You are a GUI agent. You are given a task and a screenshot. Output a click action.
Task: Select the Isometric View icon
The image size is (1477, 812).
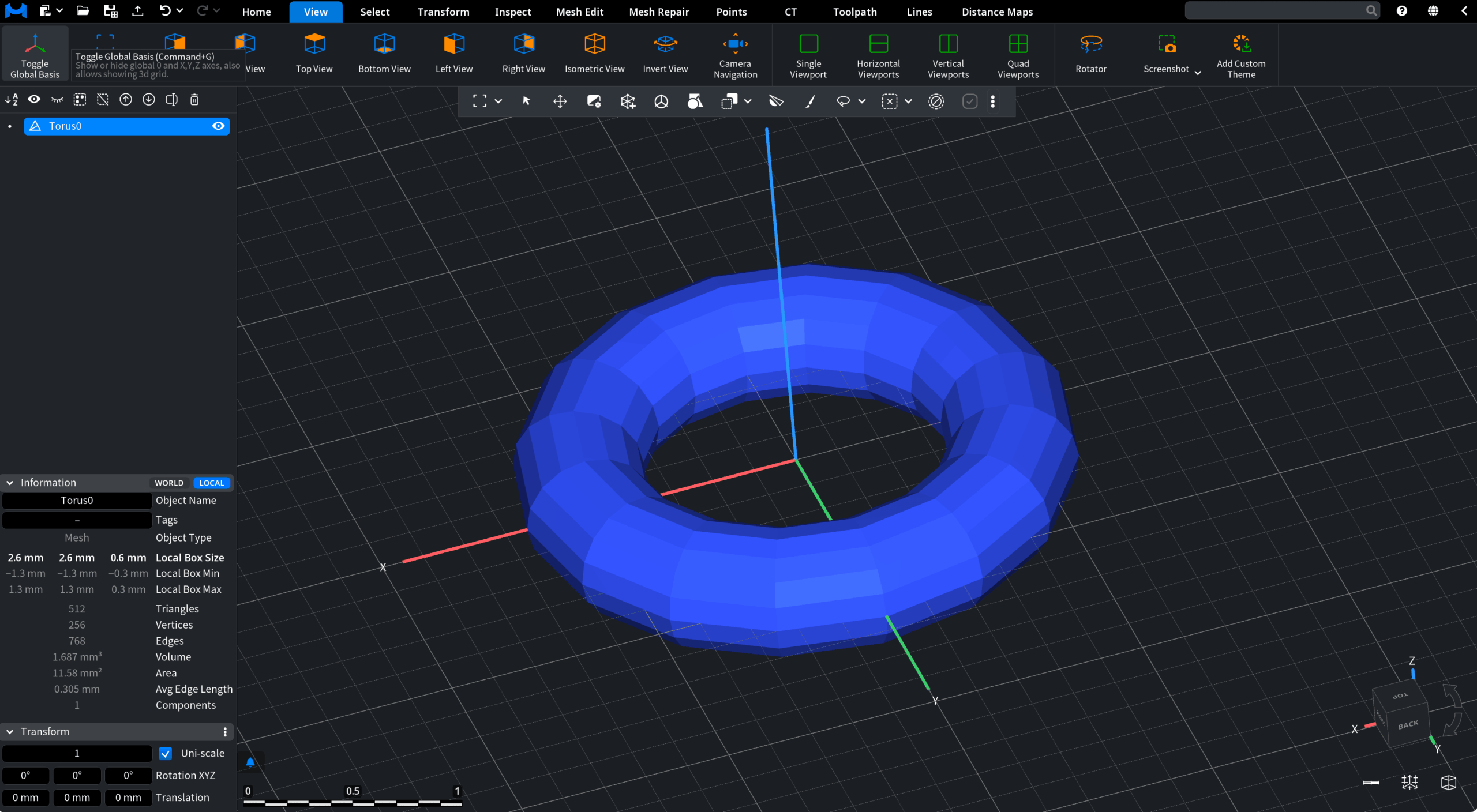tap(594, 44)
